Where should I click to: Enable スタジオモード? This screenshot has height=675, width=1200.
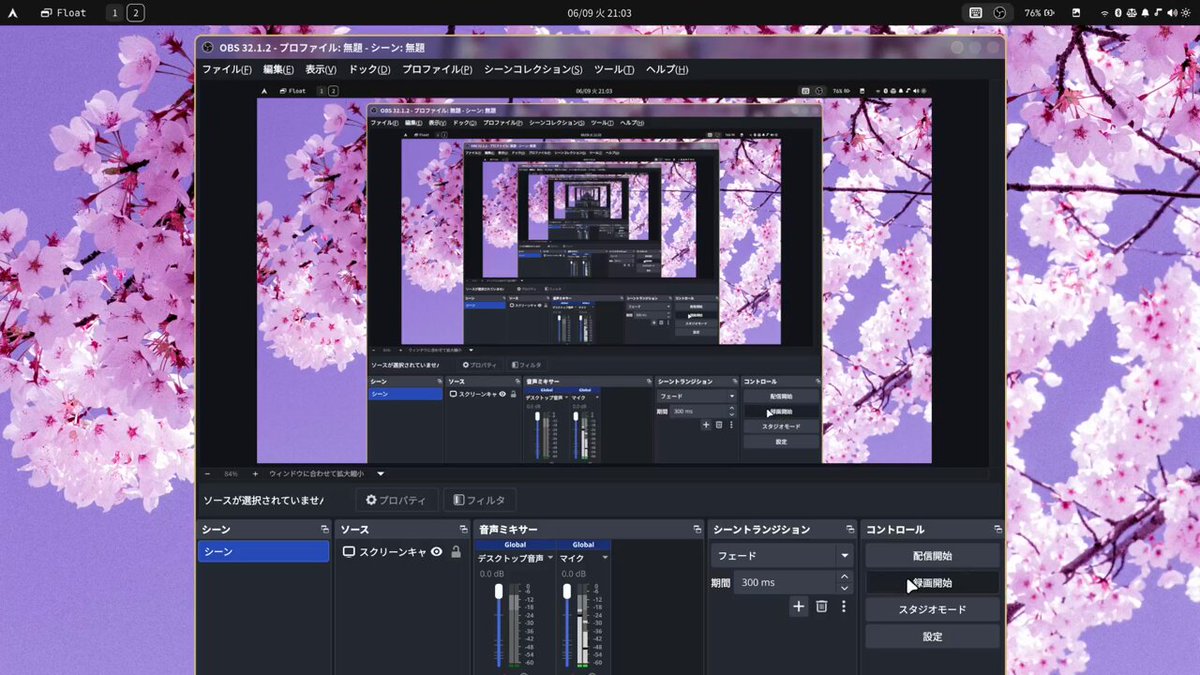(932, 609)
